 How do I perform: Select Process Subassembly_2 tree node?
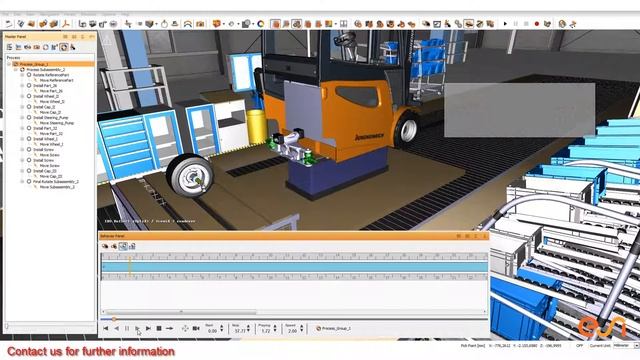[45, 70]
